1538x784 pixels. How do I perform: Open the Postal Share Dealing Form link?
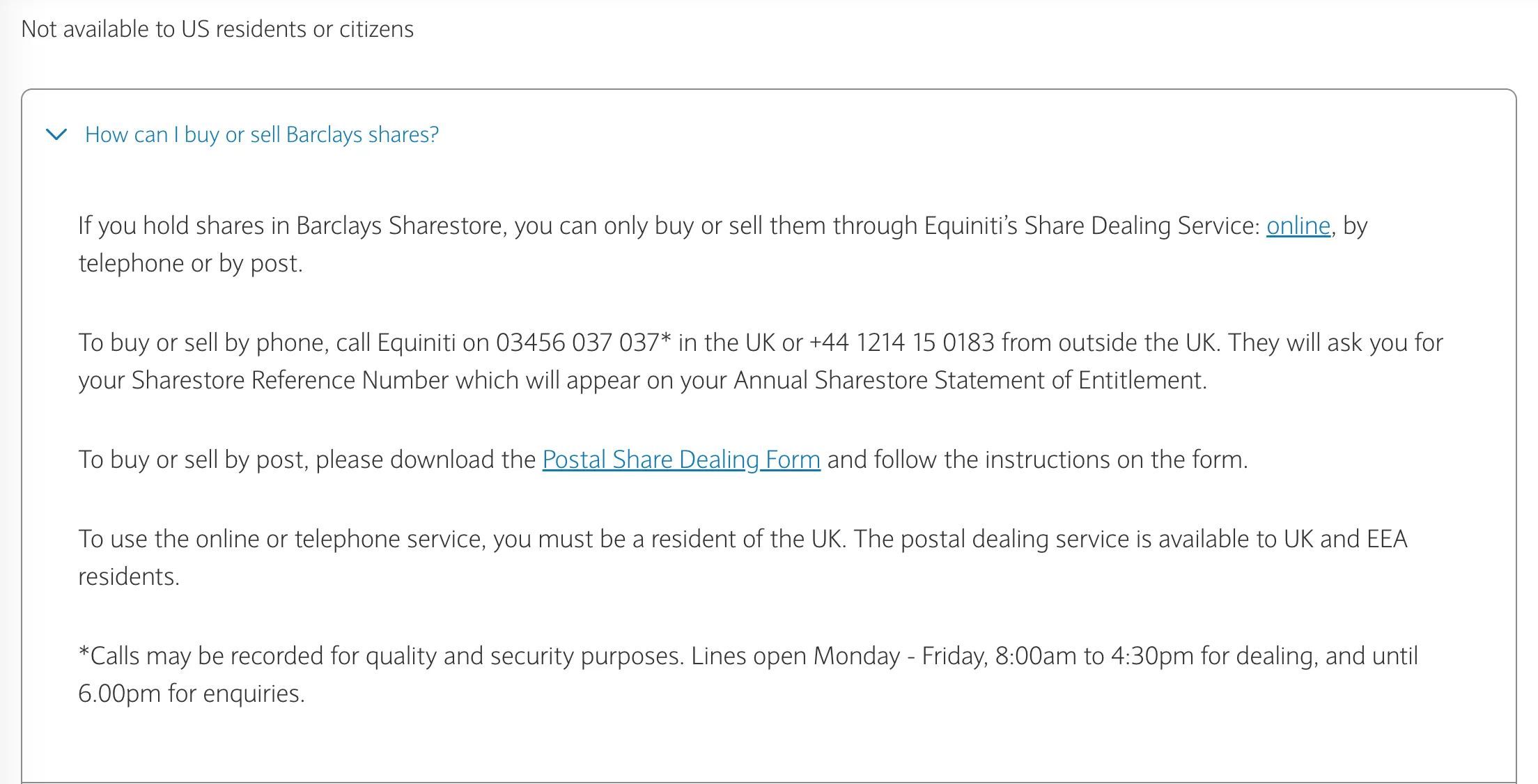[681, 460]
